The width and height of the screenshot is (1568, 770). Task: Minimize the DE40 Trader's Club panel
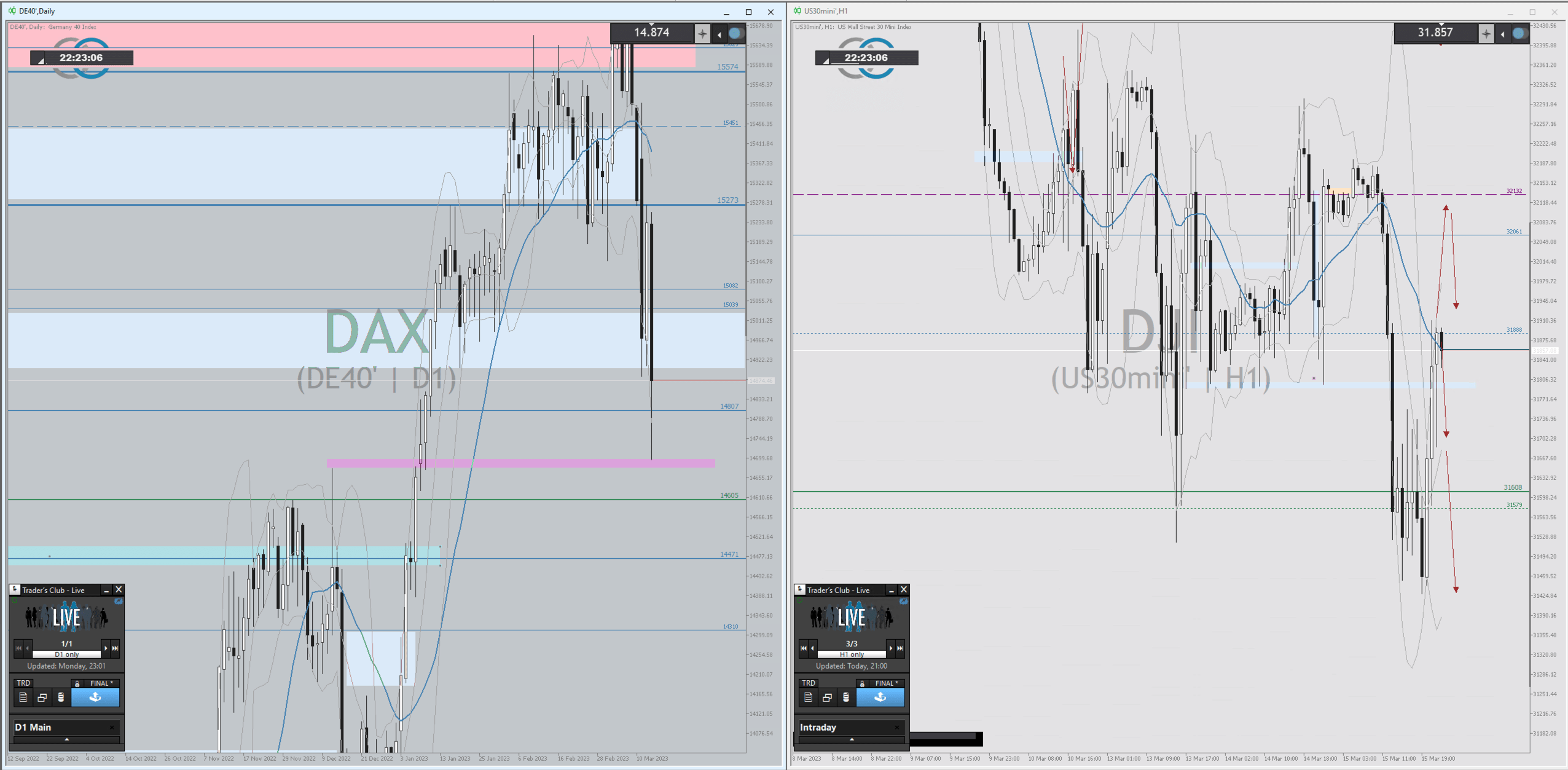point(106,590)
